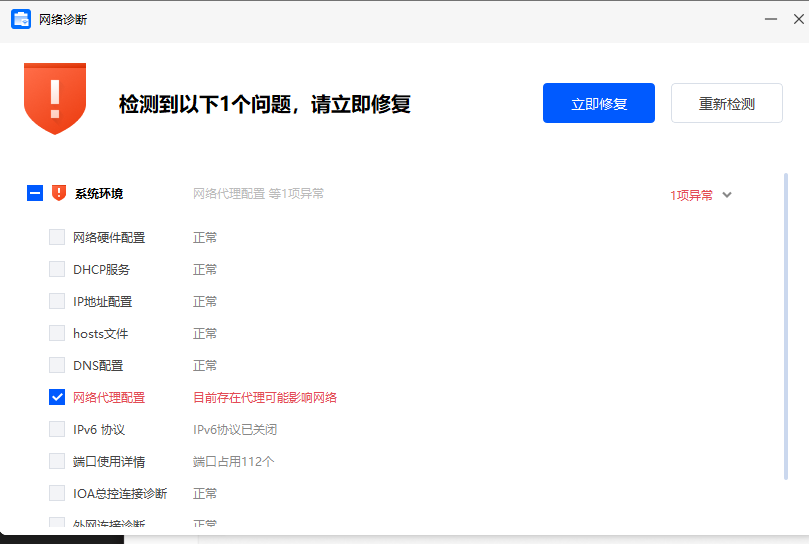809x544 pixels.
Task: Check the hosts文件 checkbox
Action: tap(57, 333)
